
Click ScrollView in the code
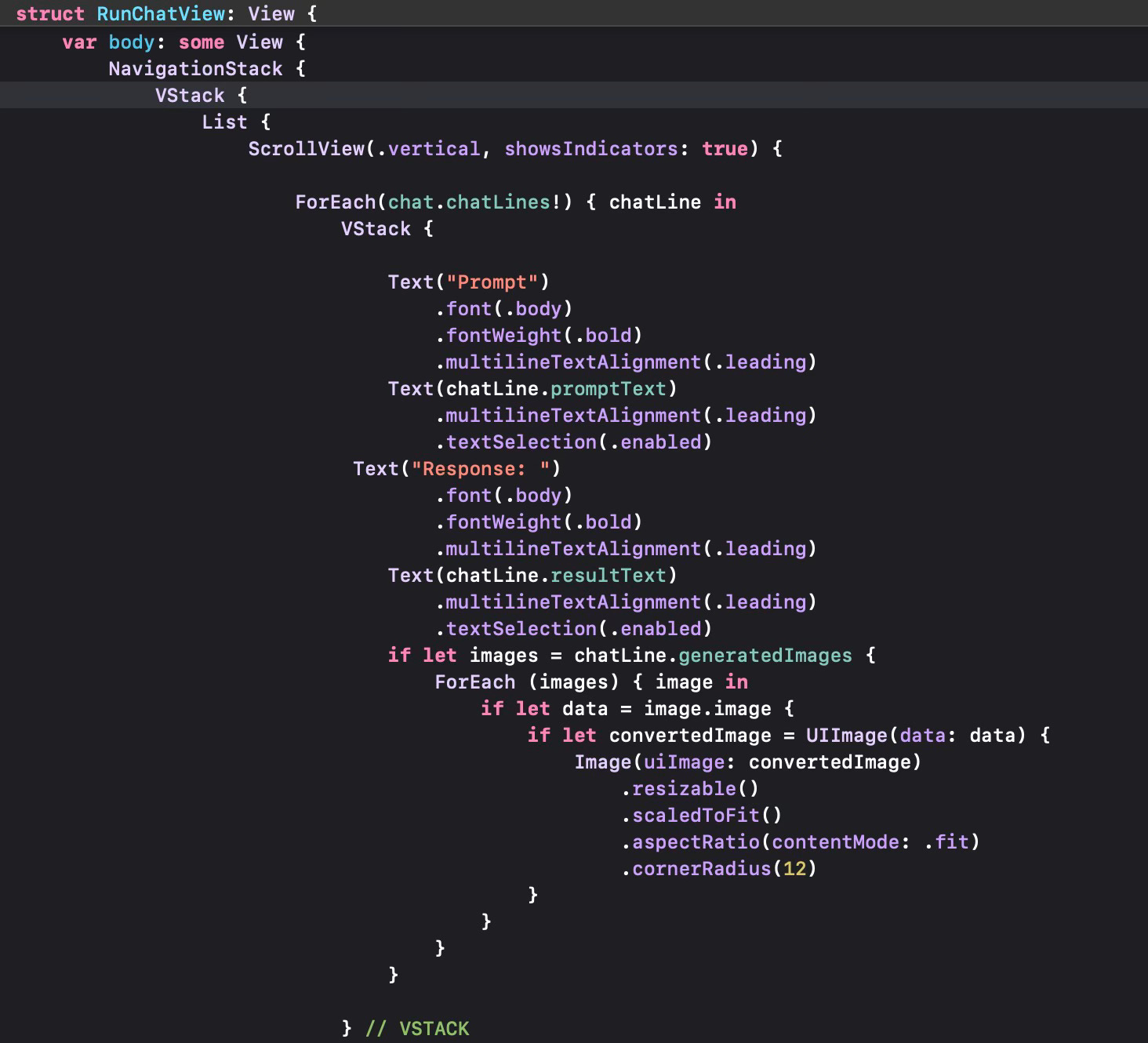tap(307, 148)
